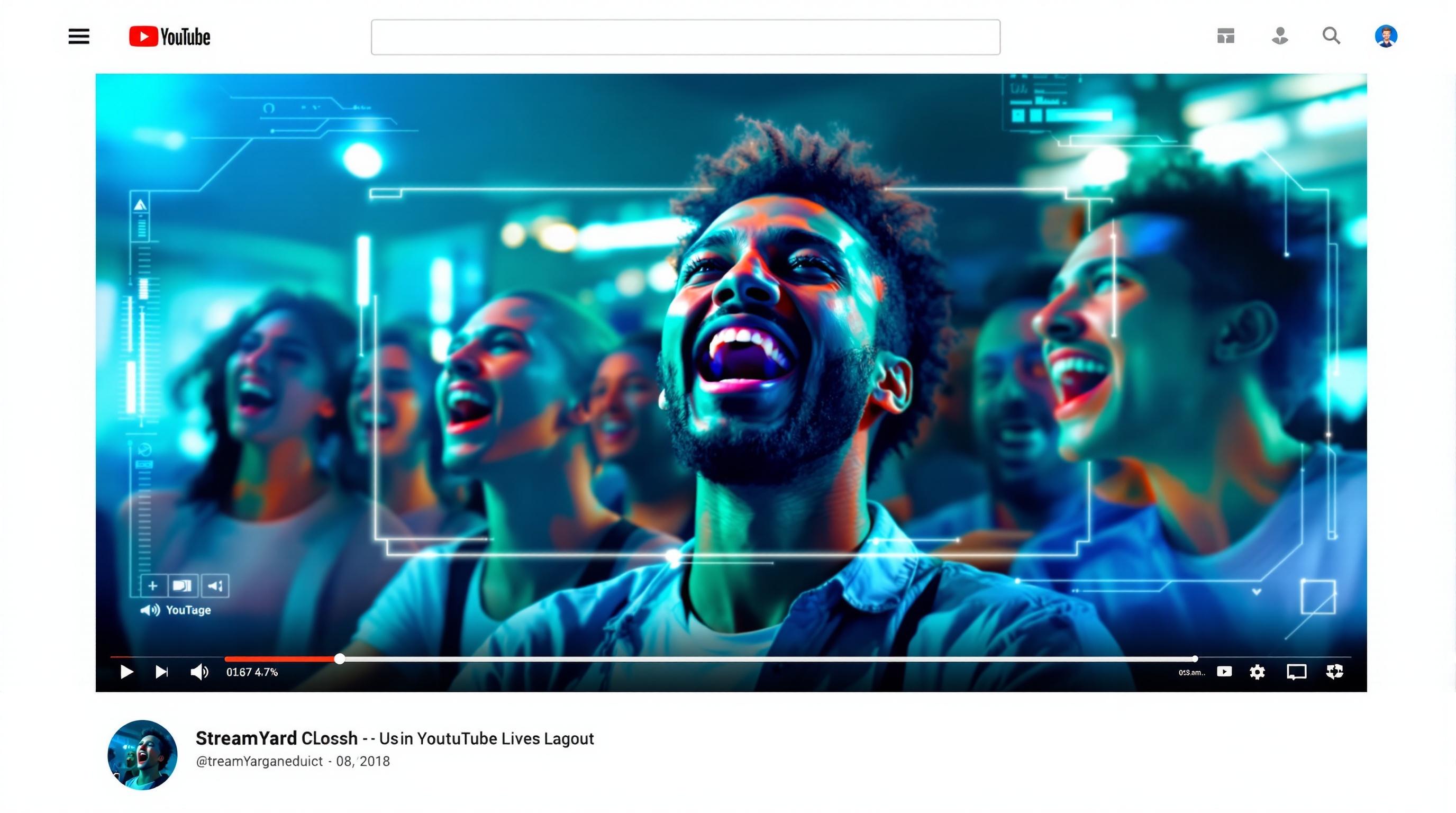Toggle closed captions in the player
Image resolution: width=1456 pixels, height=813 pixels.
[1297, 672]
